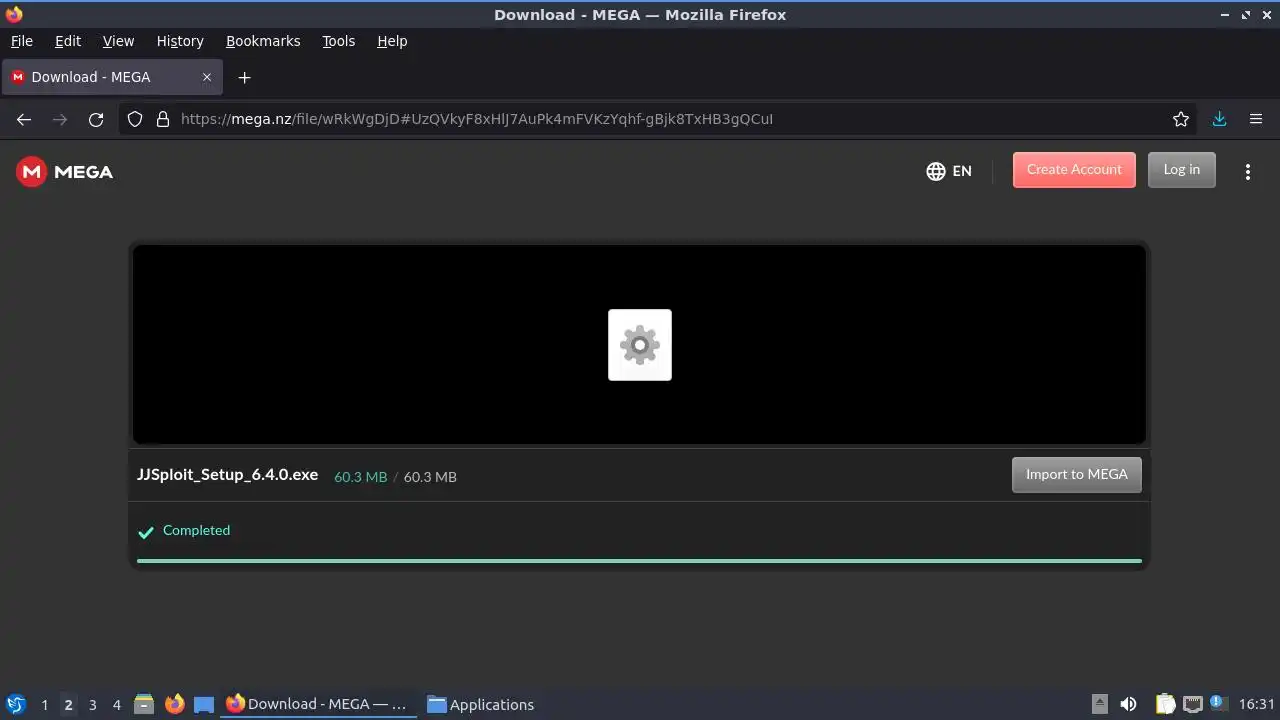Open the Help menu

[x=392, y=41]
